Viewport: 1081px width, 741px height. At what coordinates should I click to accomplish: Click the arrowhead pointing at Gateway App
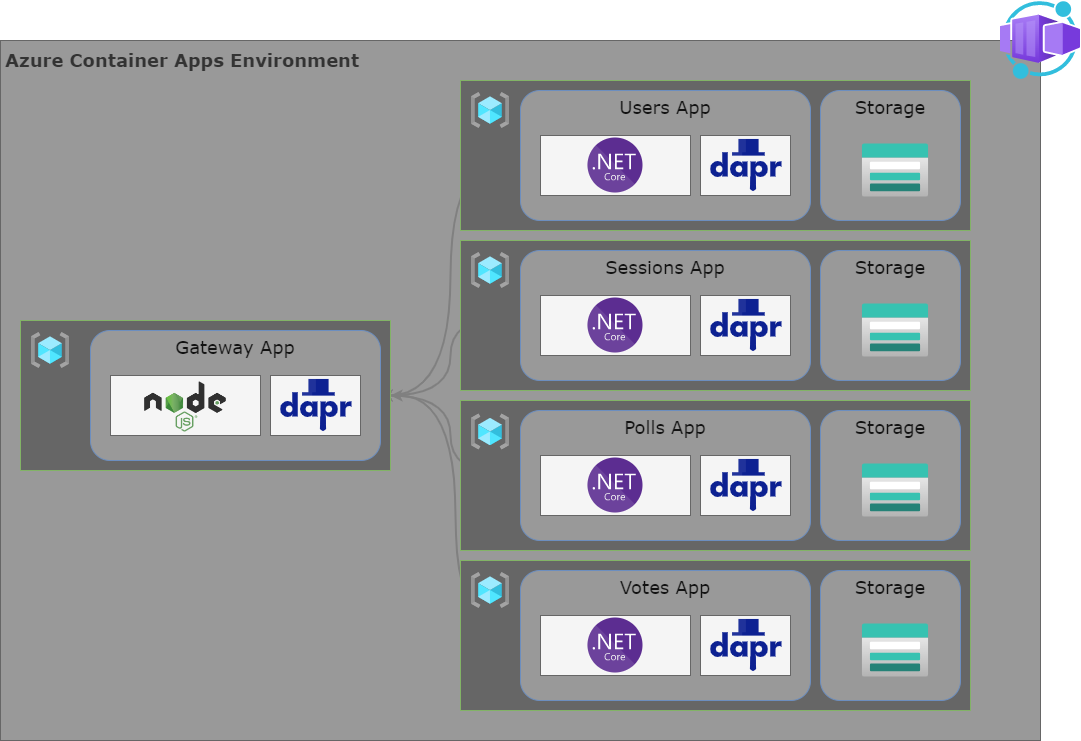pyautogui.click(x=397, y=396)
